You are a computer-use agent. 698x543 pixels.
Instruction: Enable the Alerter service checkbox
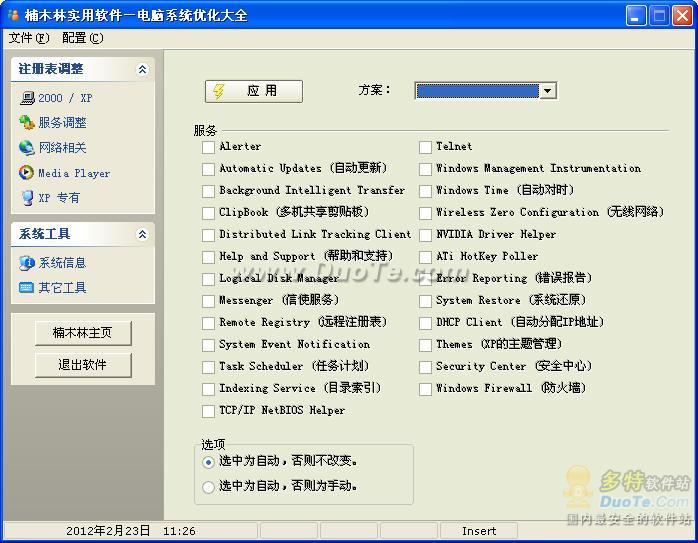pos(208,147)
